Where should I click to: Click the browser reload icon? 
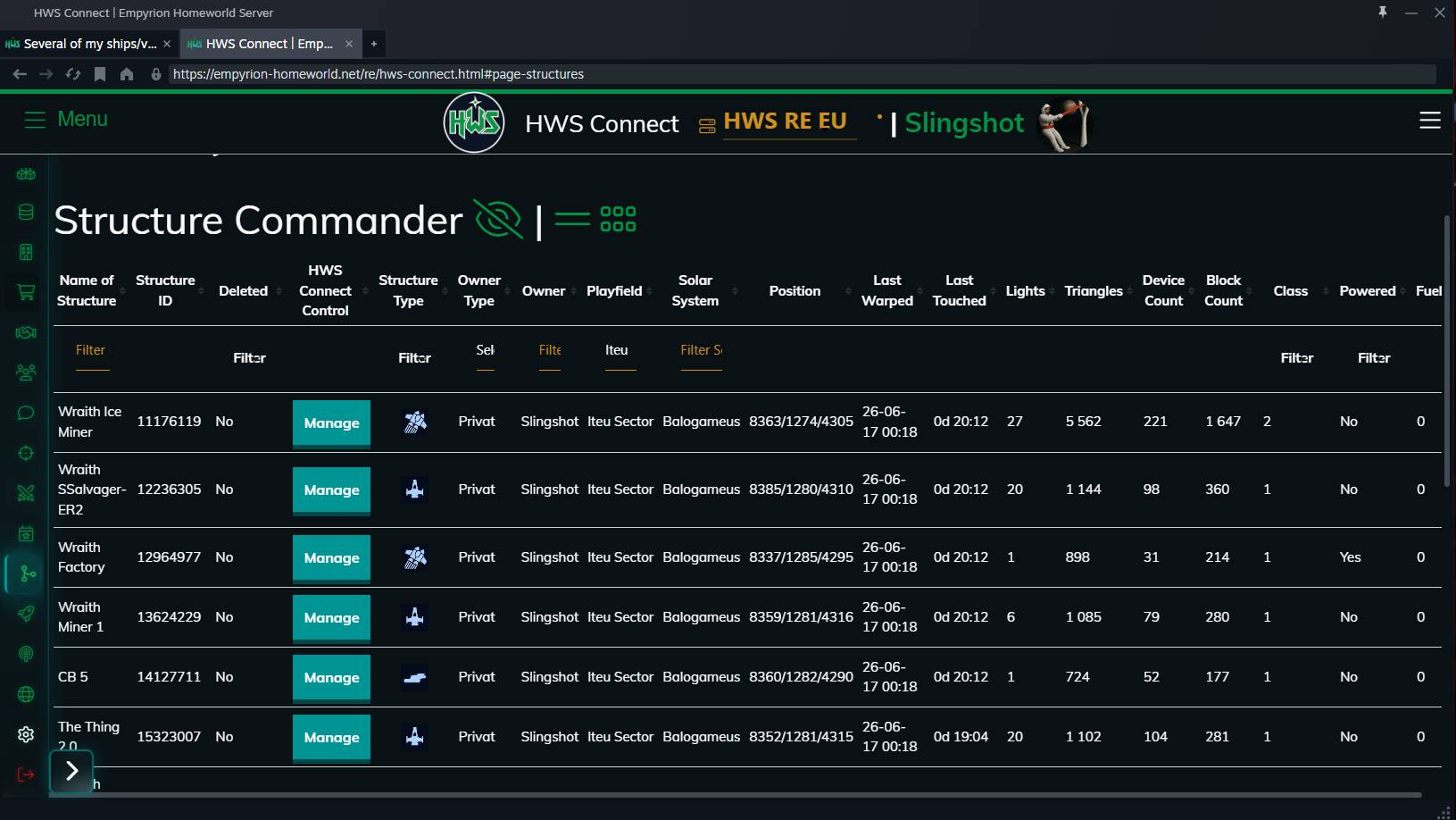pos(73,74)
